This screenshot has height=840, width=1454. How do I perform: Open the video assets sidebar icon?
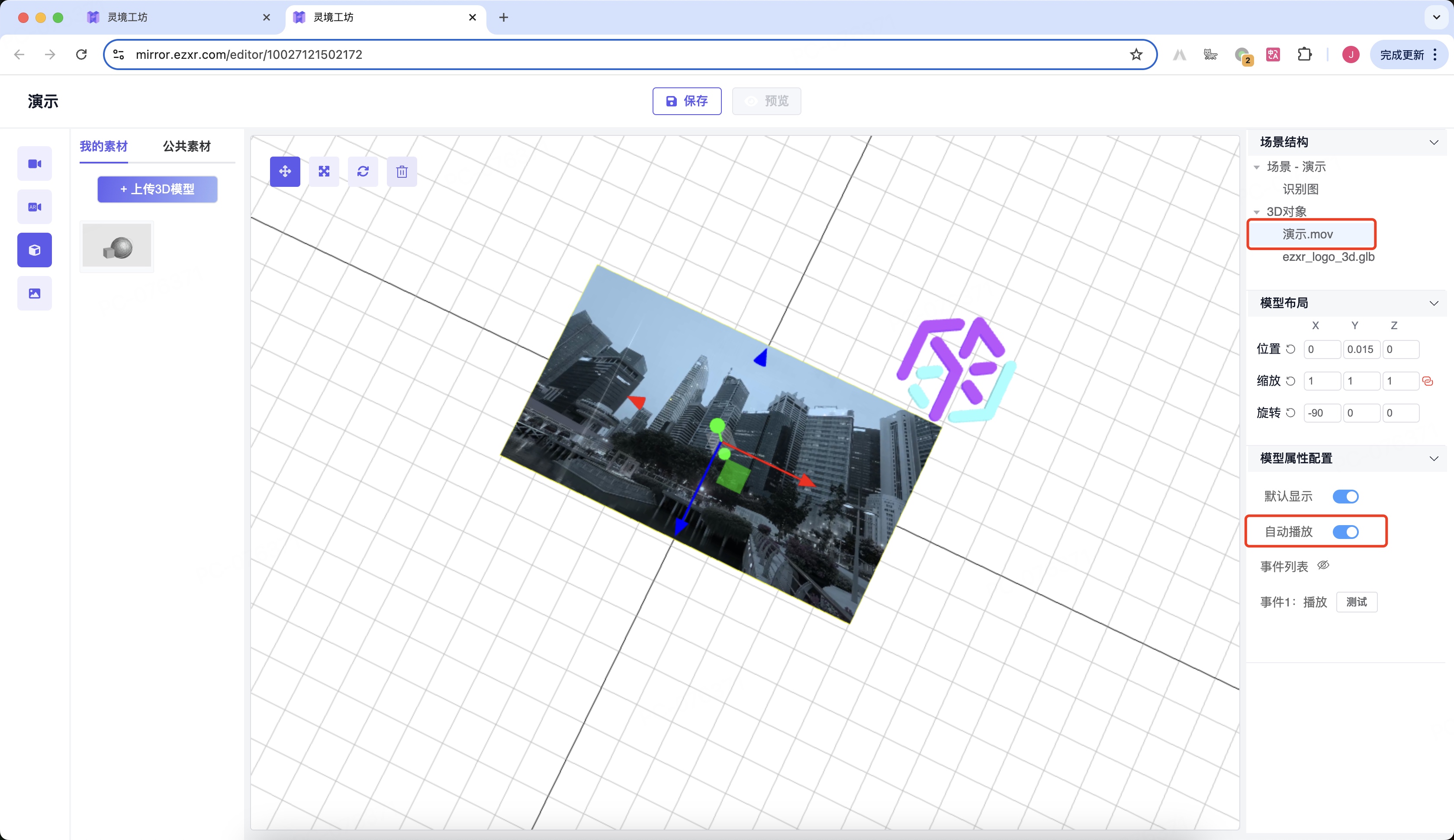pyautogui.click(x=35, y=164)
